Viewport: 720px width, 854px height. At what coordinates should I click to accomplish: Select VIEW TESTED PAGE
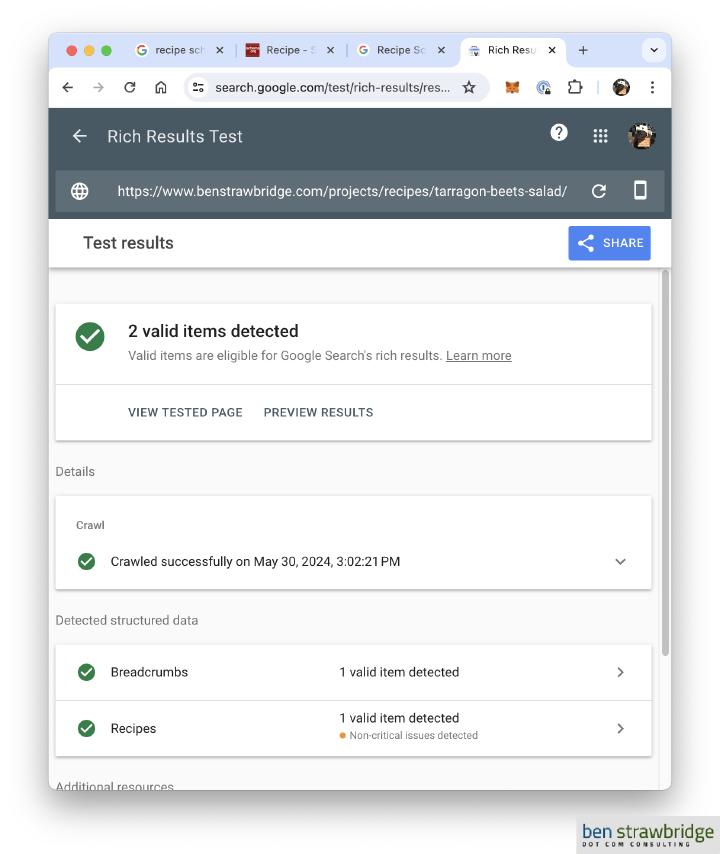[x=185, y=412]
